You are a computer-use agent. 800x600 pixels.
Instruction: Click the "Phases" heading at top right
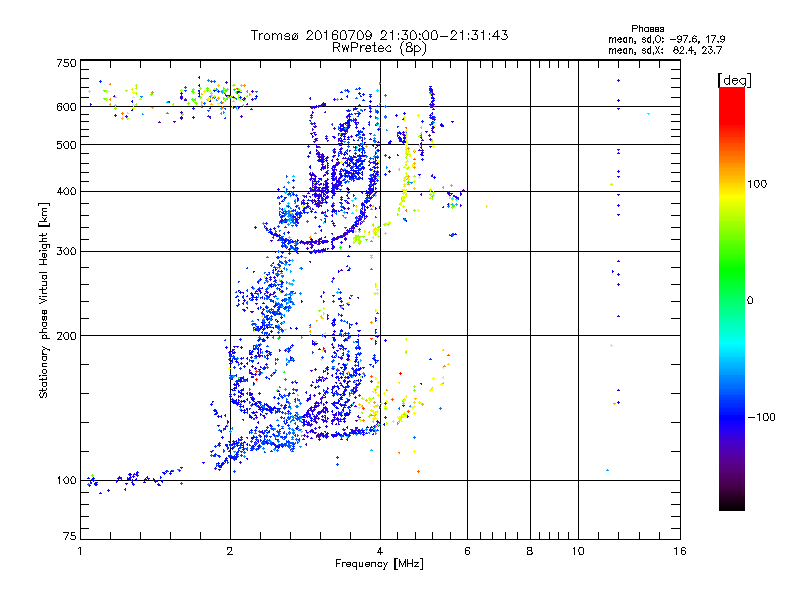coord(647,29)
